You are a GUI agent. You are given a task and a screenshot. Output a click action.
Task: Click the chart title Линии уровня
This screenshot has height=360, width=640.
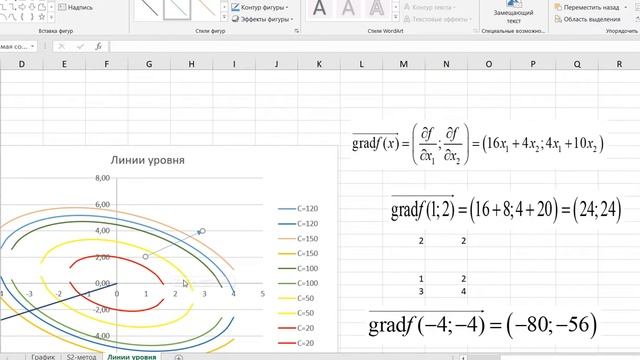[x=147, y=160]
